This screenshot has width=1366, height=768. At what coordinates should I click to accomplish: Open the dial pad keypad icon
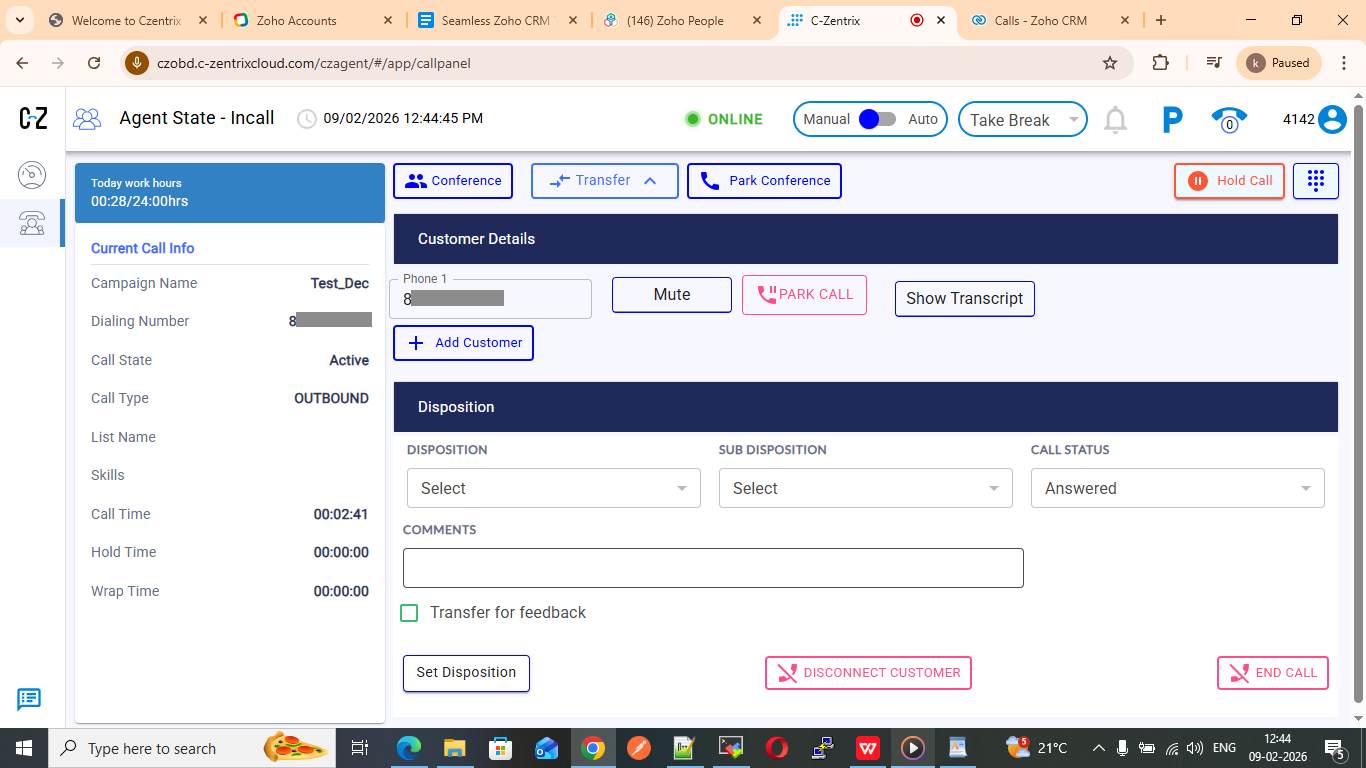click(1315, 181)
